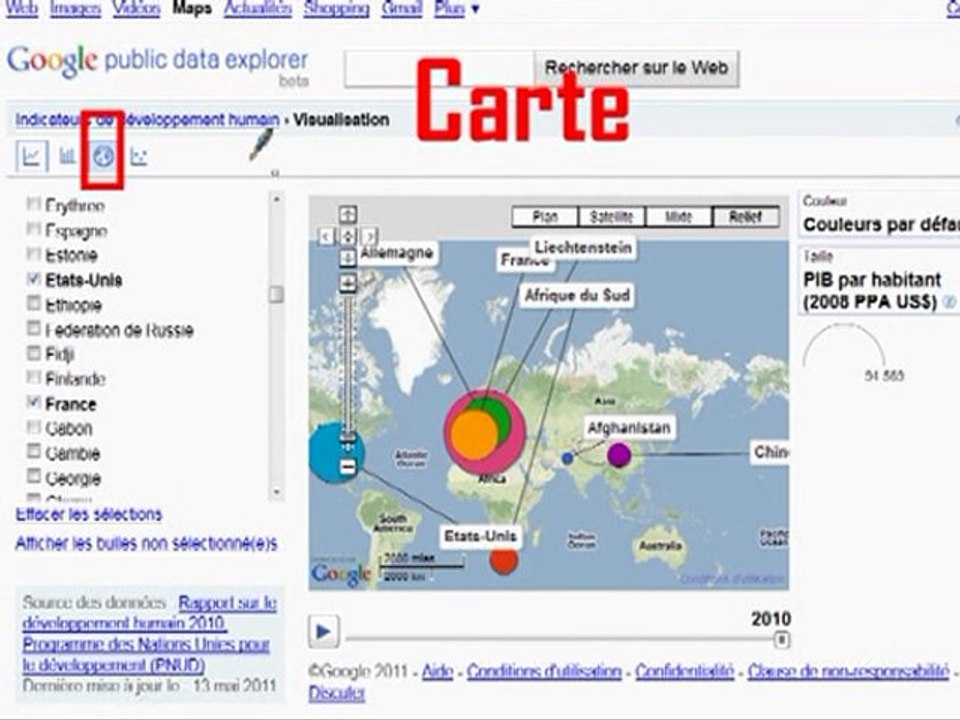The height and width of the screenshot is (720, 960).
Task: Zoom out the map with minus
Action: (348, 467)
